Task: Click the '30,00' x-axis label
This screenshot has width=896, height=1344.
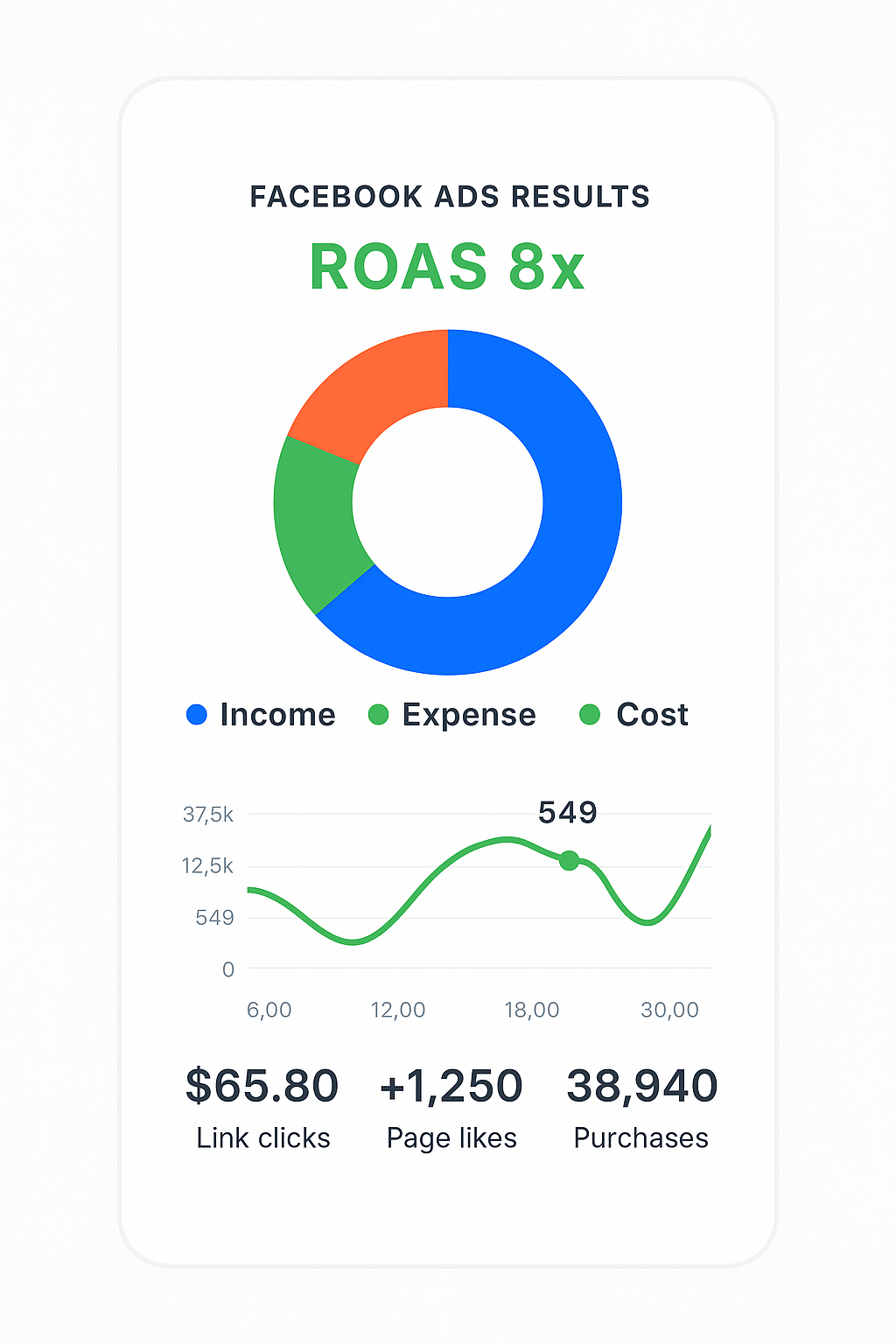Action: point(670,1010)
